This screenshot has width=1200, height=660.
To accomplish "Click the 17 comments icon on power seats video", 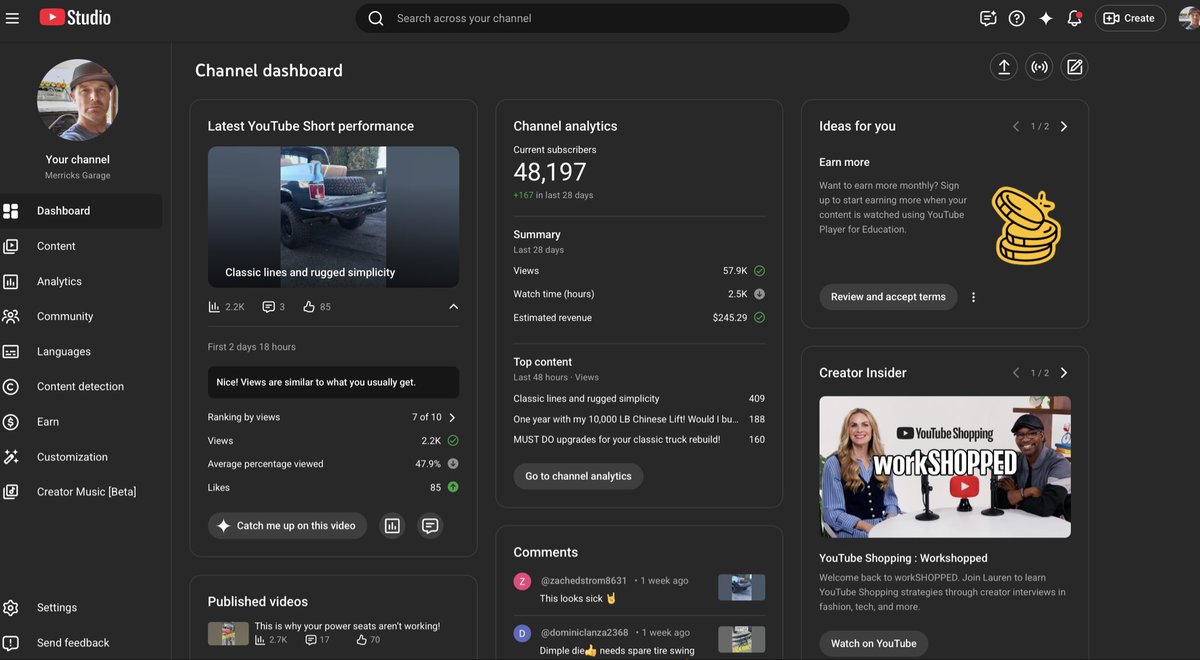I will tap(311, 640).
